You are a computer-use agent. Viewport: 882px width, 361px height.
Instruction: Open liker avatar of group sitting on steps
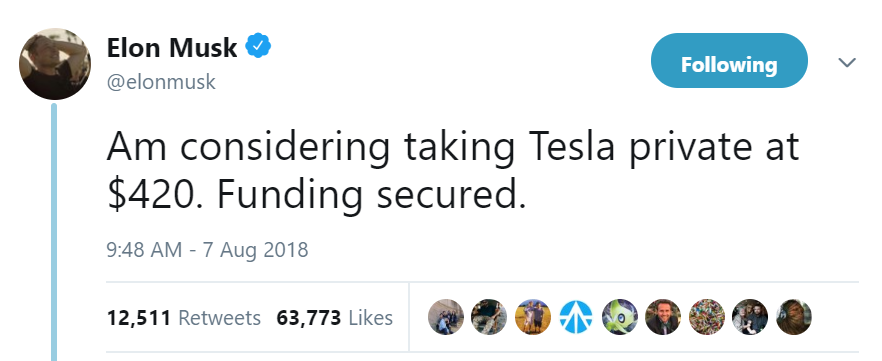click(446, 317)
